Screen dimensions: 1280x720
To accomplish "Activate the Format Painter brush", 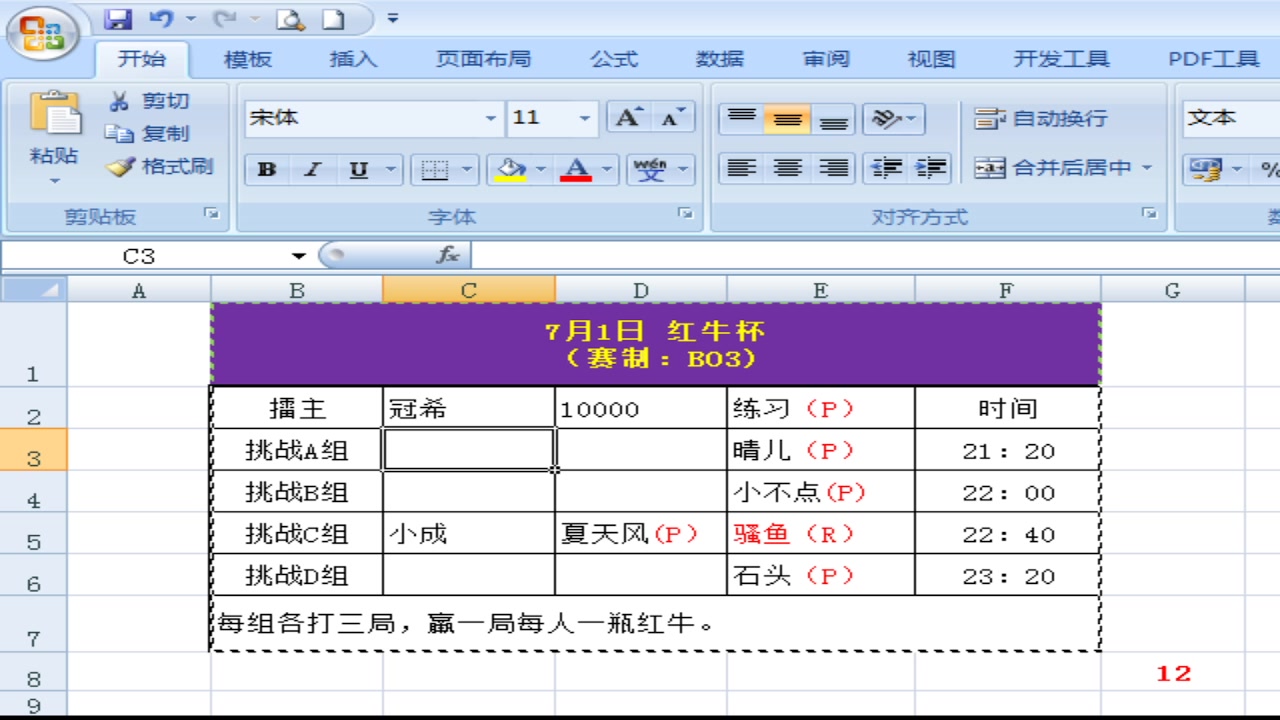I will [x=160, y=166].
